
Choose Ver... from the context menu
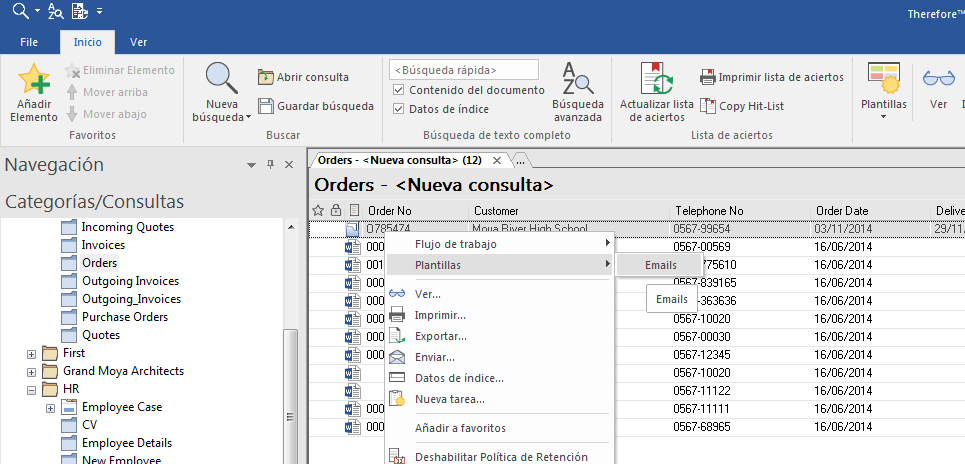pyautogui.click(x=500, y=294)
